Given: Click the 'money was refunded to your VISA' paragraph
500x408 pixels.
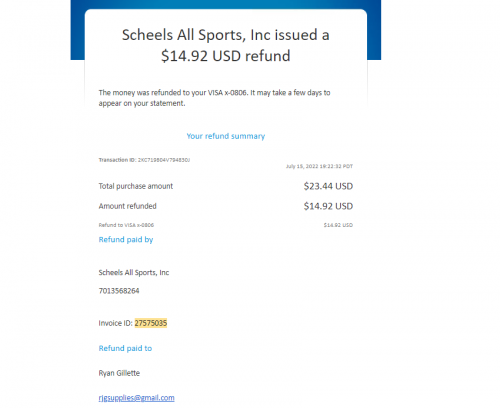Looking at the screenshot, I should pos(214,98).
